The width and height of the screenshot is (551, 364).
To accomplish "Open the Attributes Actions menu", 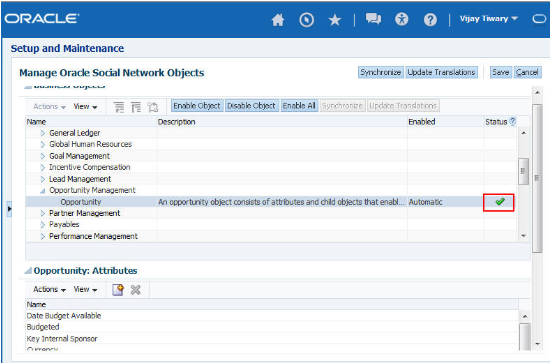I will pos(49,290).
